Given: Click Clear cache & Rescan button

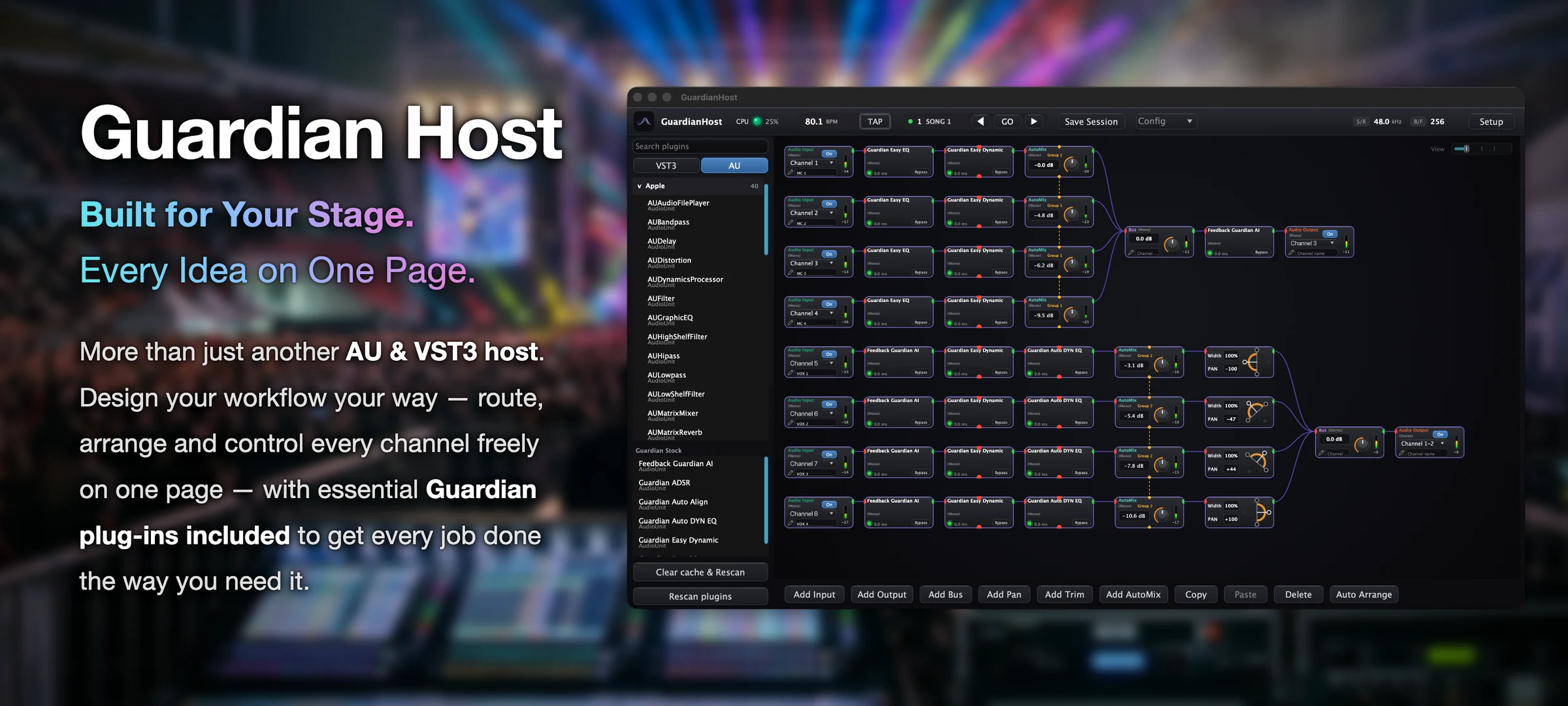Looking at the screenshot, I should pyautogui.click(x=700, y=572).
